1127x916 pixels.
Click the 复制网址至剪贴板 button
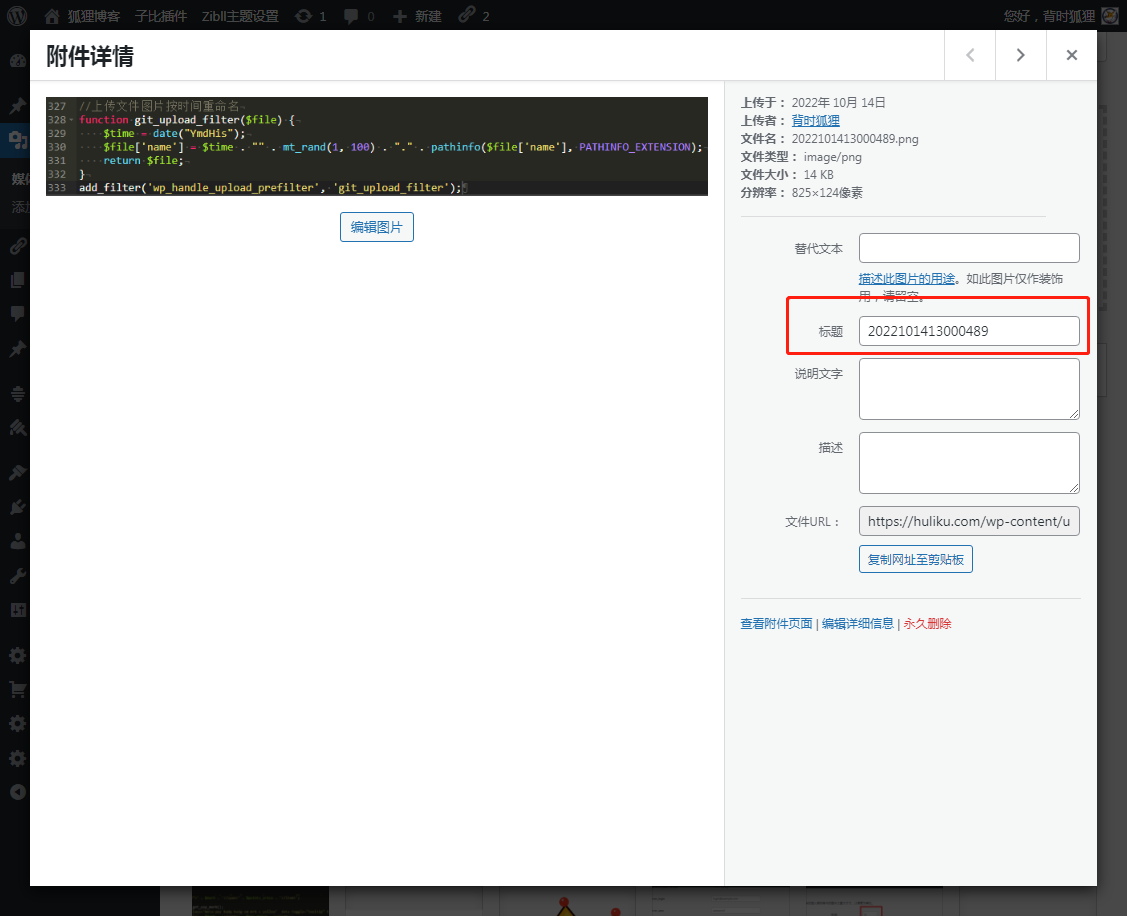[915, 559]
